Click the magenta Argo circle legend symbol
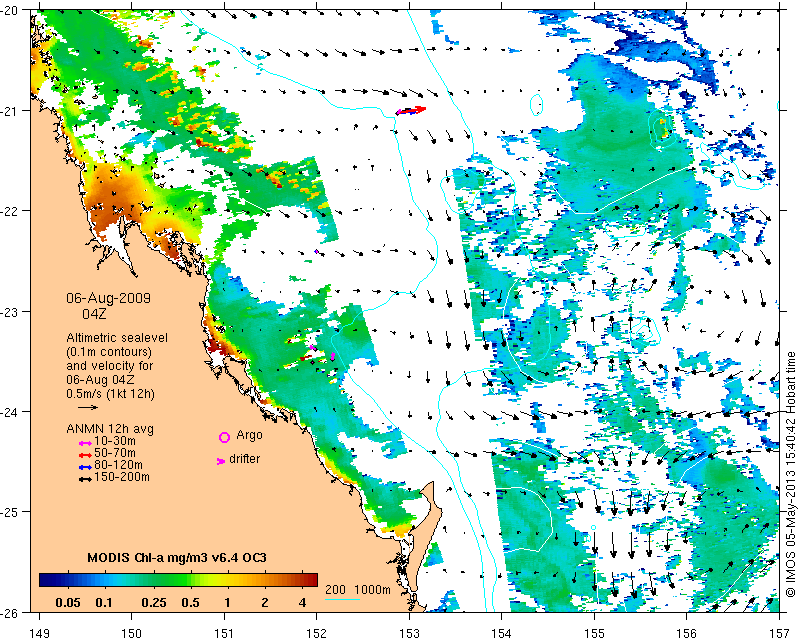Viewport: 800px width, 640px height. click(x=224, y=437)
